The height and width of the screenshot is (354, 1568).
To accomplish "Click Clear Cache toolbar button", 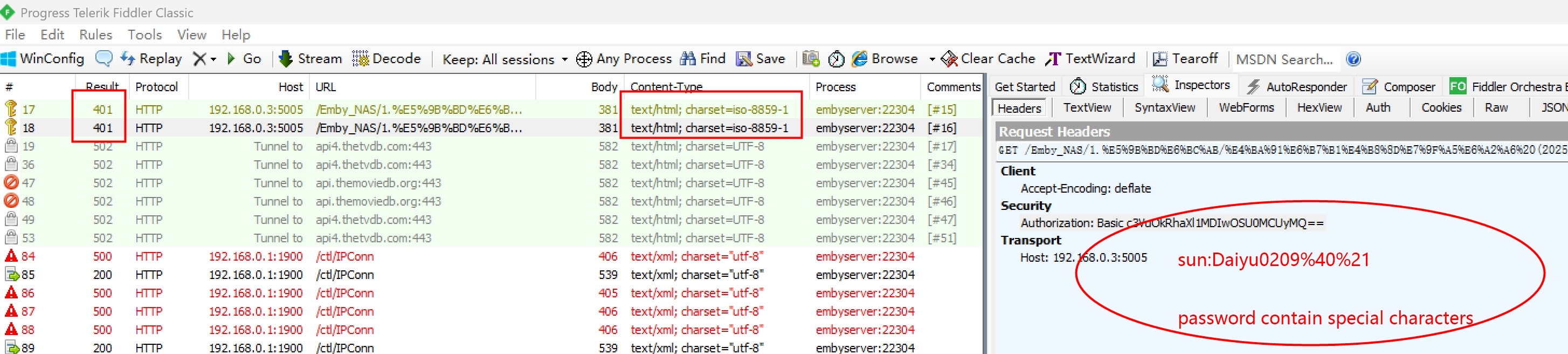I will click(988, 59).
